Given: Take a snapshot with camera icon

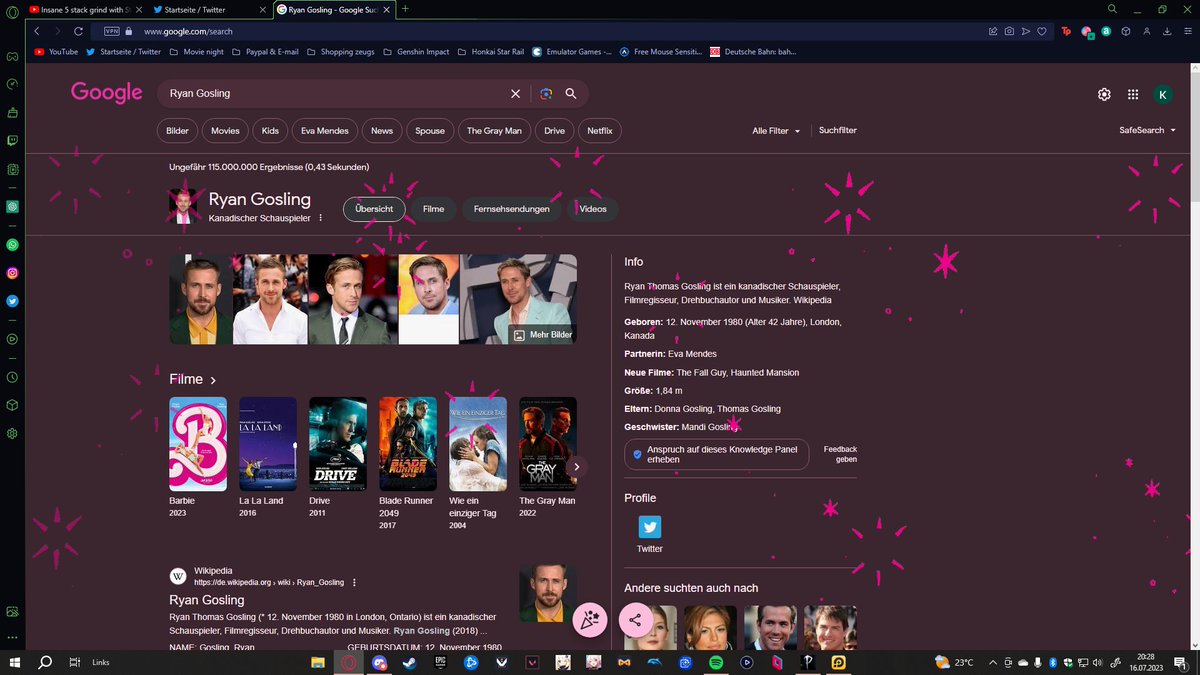Looking at the screenshot, I should (1009, 31).
